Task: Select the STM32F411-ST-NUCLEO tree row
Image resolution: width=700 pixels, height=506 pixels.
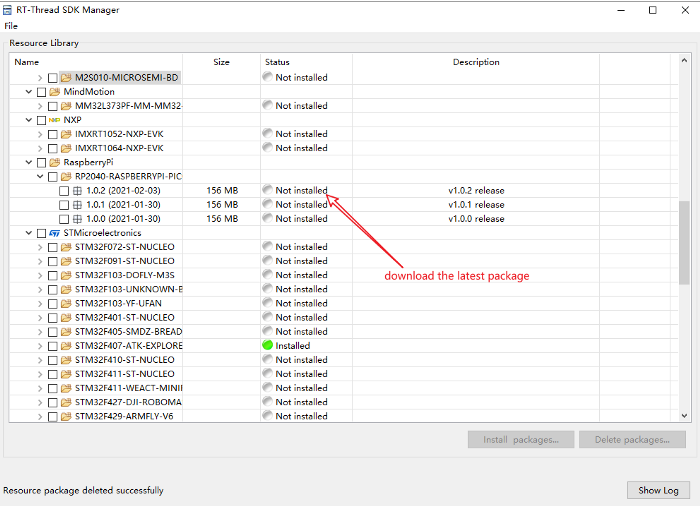Action: pos(343,374)
